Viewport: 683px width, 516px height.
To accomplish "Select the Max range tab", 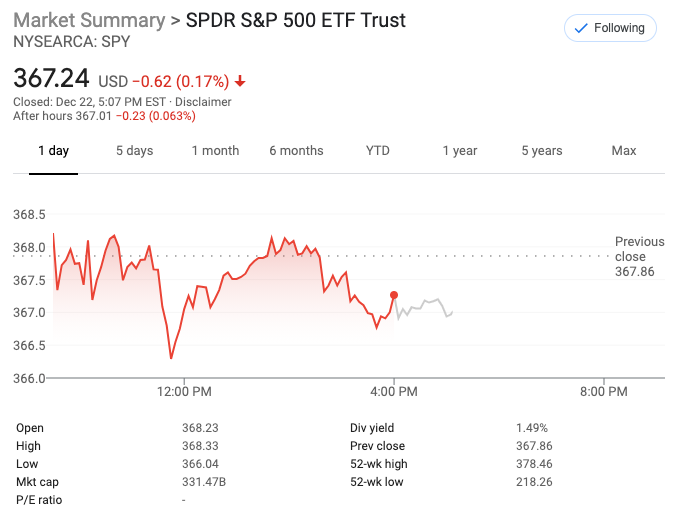I will [x=624, y=151].
